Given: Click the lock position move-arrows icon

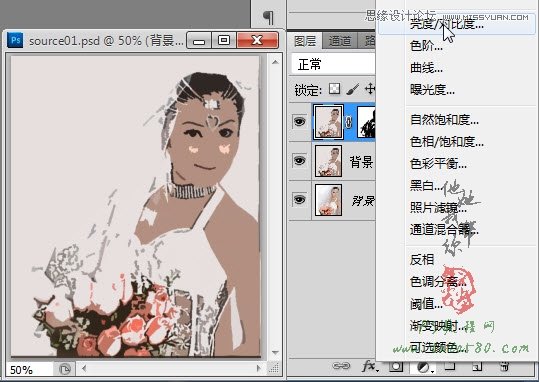Looking at the screenshot, I should [x=370, y=89].
